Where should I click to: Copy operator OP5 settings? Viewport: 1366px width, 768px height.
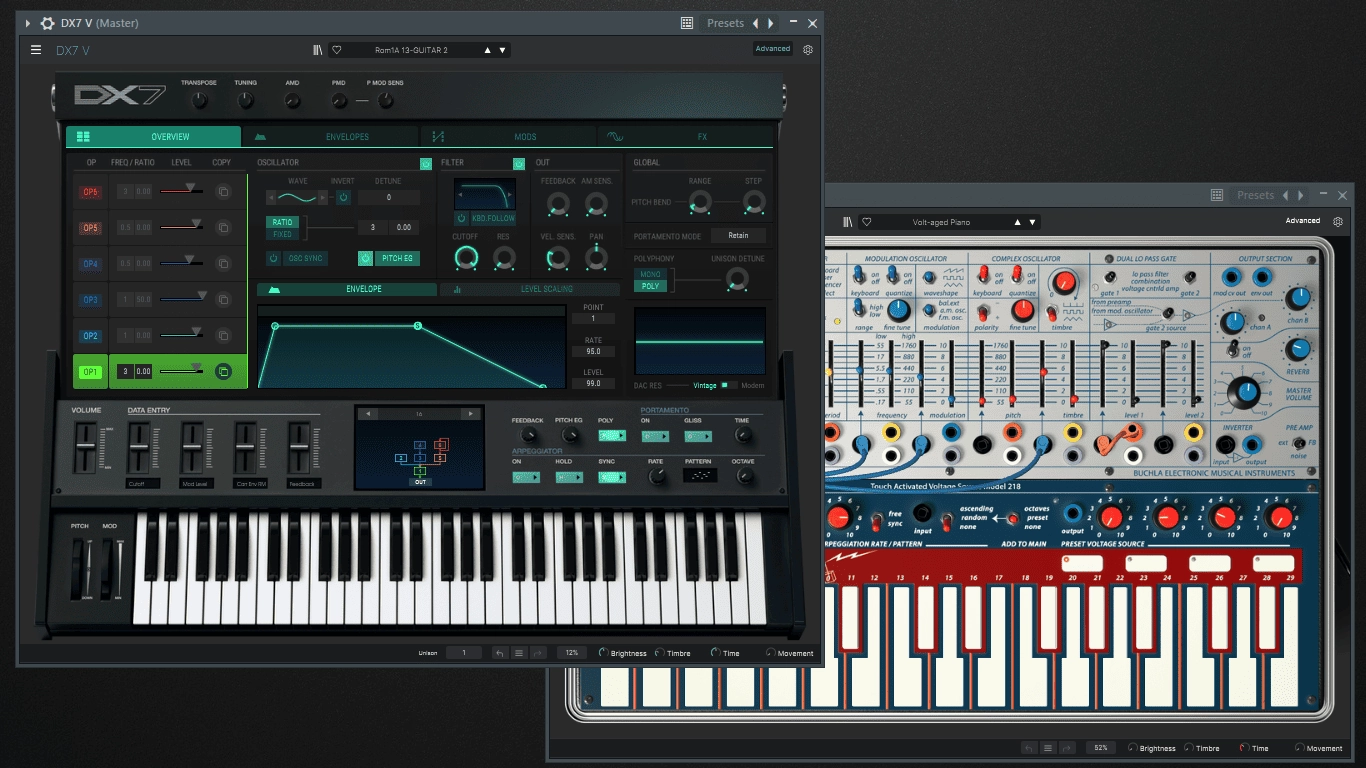223,227
